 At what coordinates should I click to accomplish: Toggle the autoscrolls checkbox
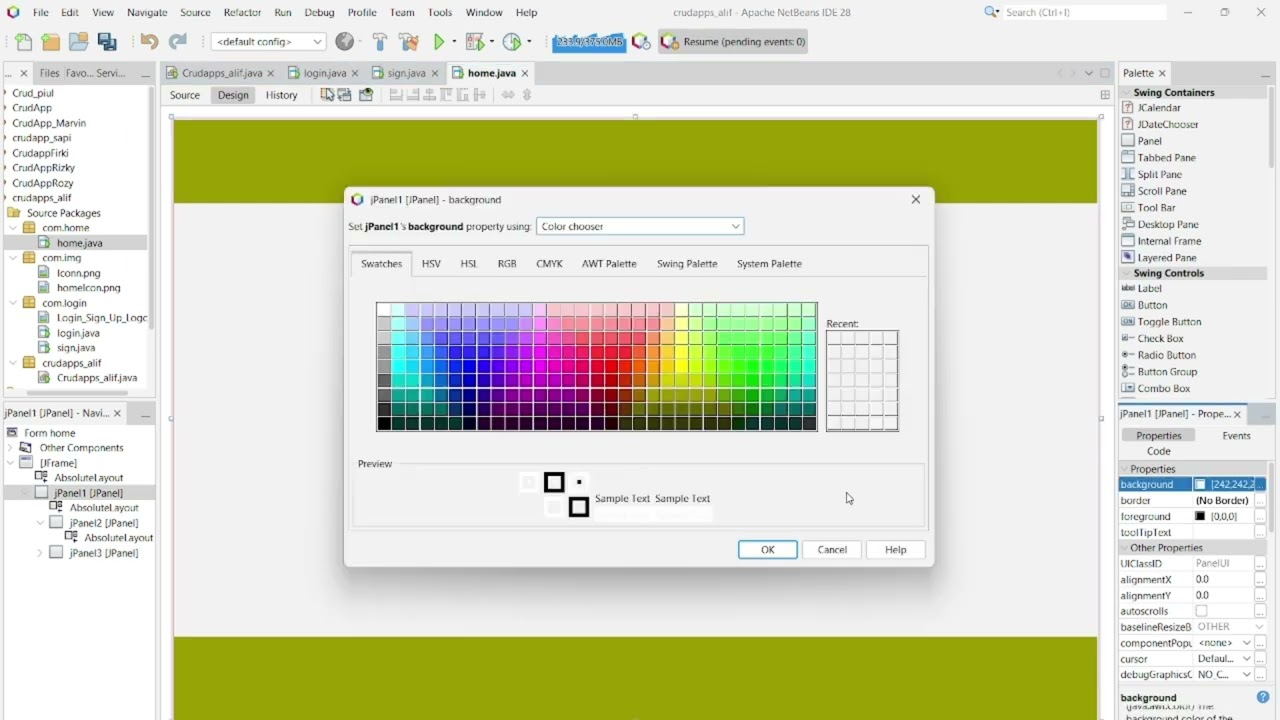pyautogui.click(x=1201, y=611)
